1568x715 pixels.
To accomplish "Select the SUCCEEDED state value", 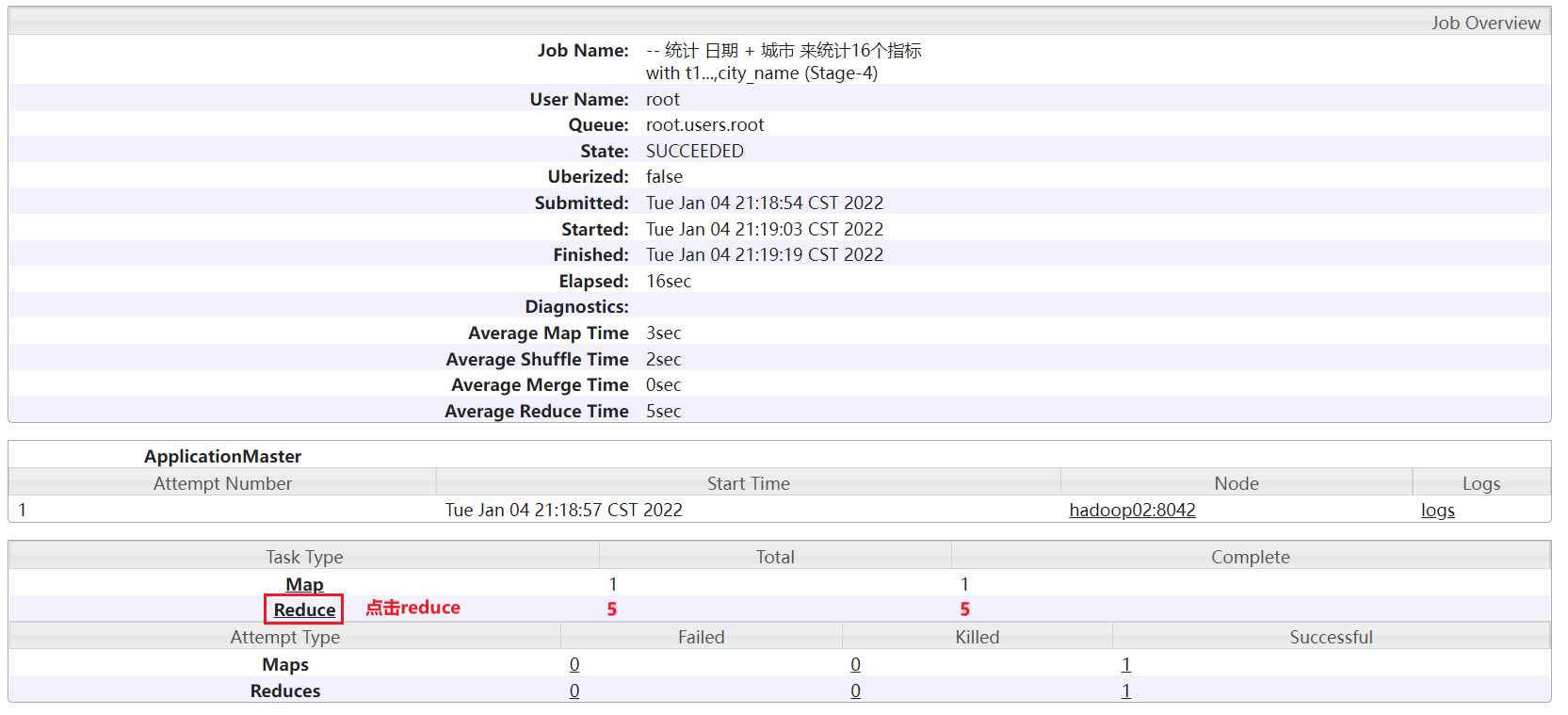I will point(695,151).
